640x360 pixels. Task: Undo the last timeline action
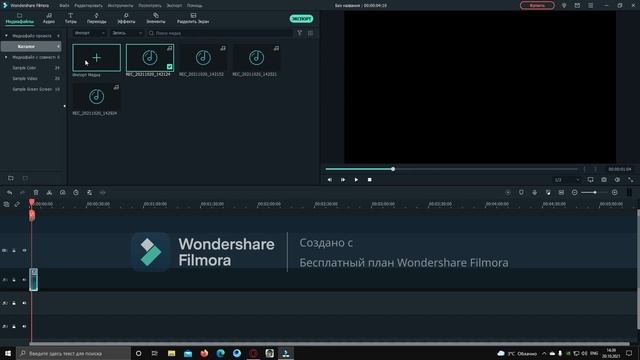9,192
